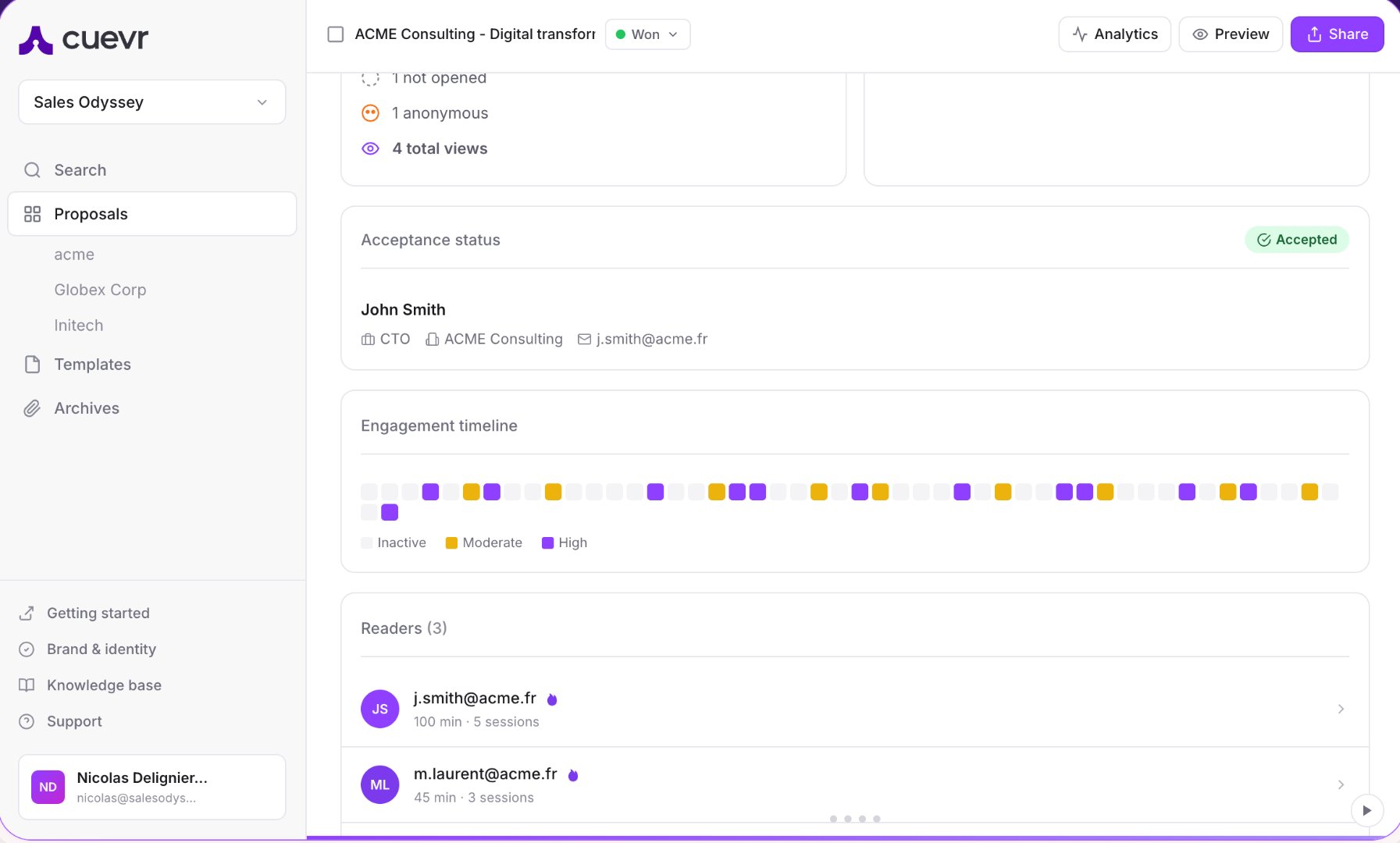Click the Search magnifier icon
This screenshot has height=843, width=1400.
[x=32, y=170]
